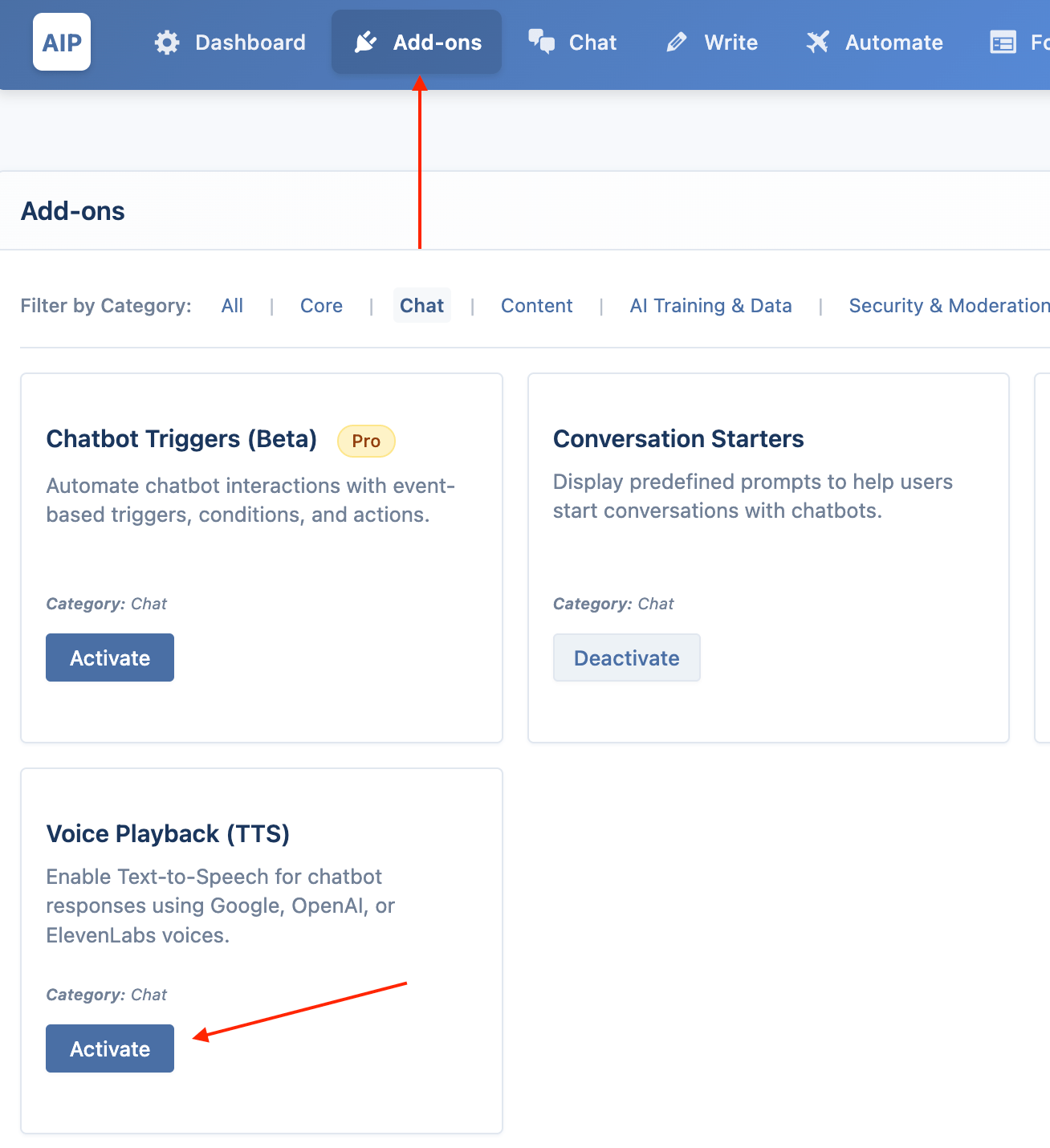This screenshot has width=1050, height=1148.
Task: Open the Dashboard menu item
Action: pyautogui.click(x=230, y=42)
